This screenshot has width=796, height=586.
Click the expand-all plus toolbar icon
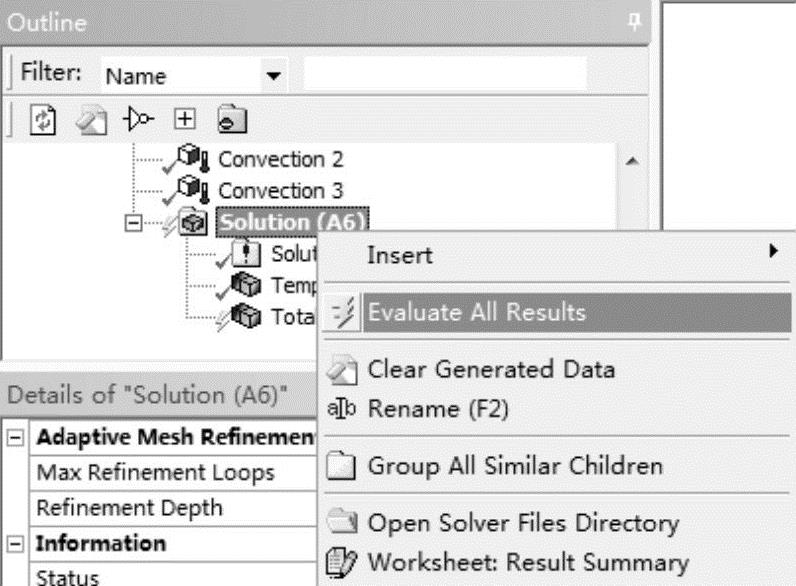(185, 119)
